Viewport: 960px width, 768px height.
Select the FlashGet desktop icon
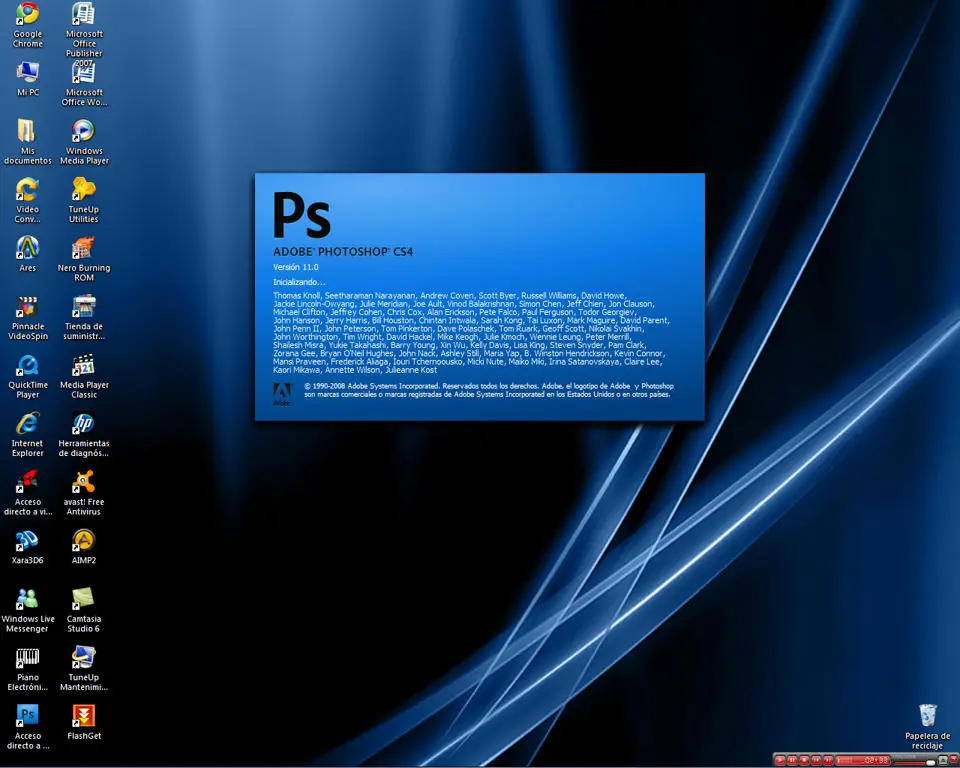[x=84, y=721]
